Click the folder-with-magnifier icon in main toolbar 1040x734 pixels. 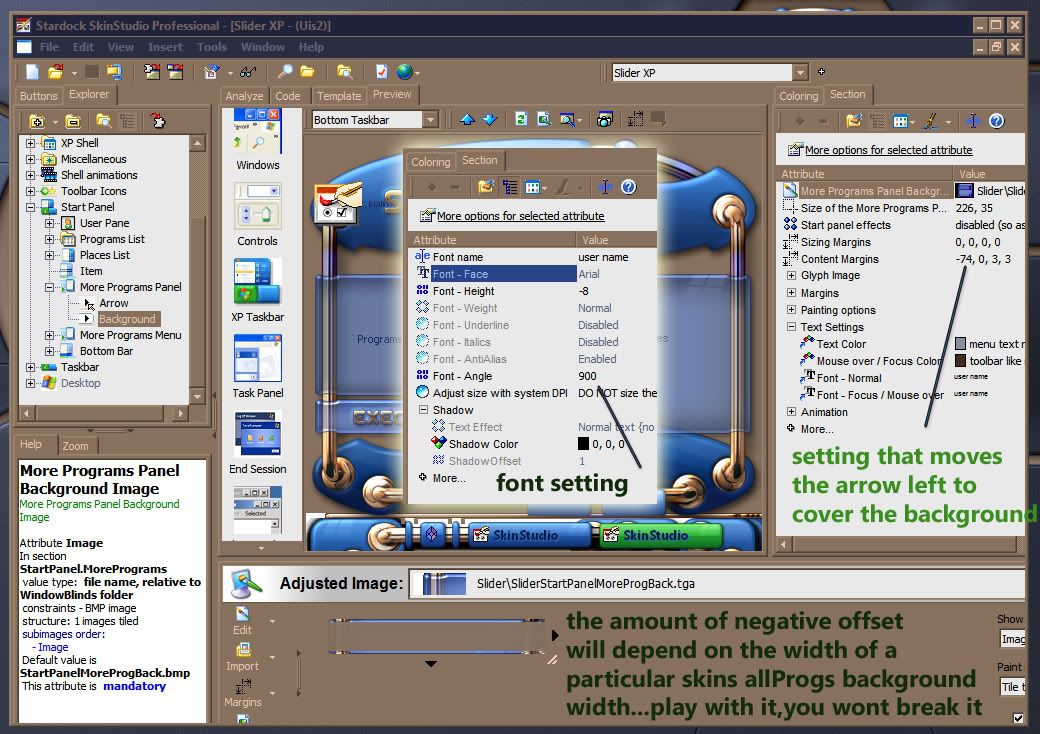point(344,72)
